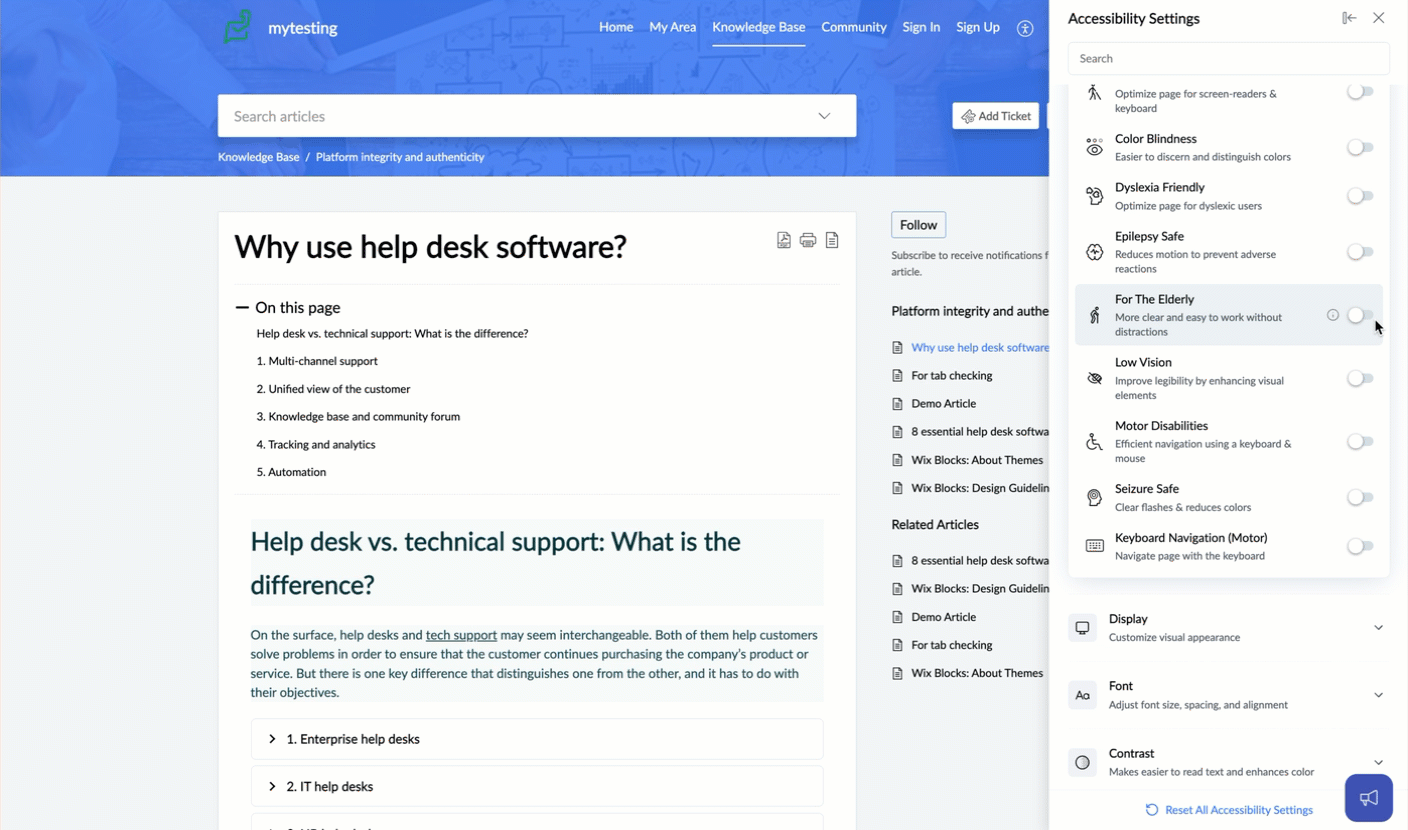Click the Add Ticket button
Image resolution: width=1408 pixels, height=830 pixels.
point(996,116)
